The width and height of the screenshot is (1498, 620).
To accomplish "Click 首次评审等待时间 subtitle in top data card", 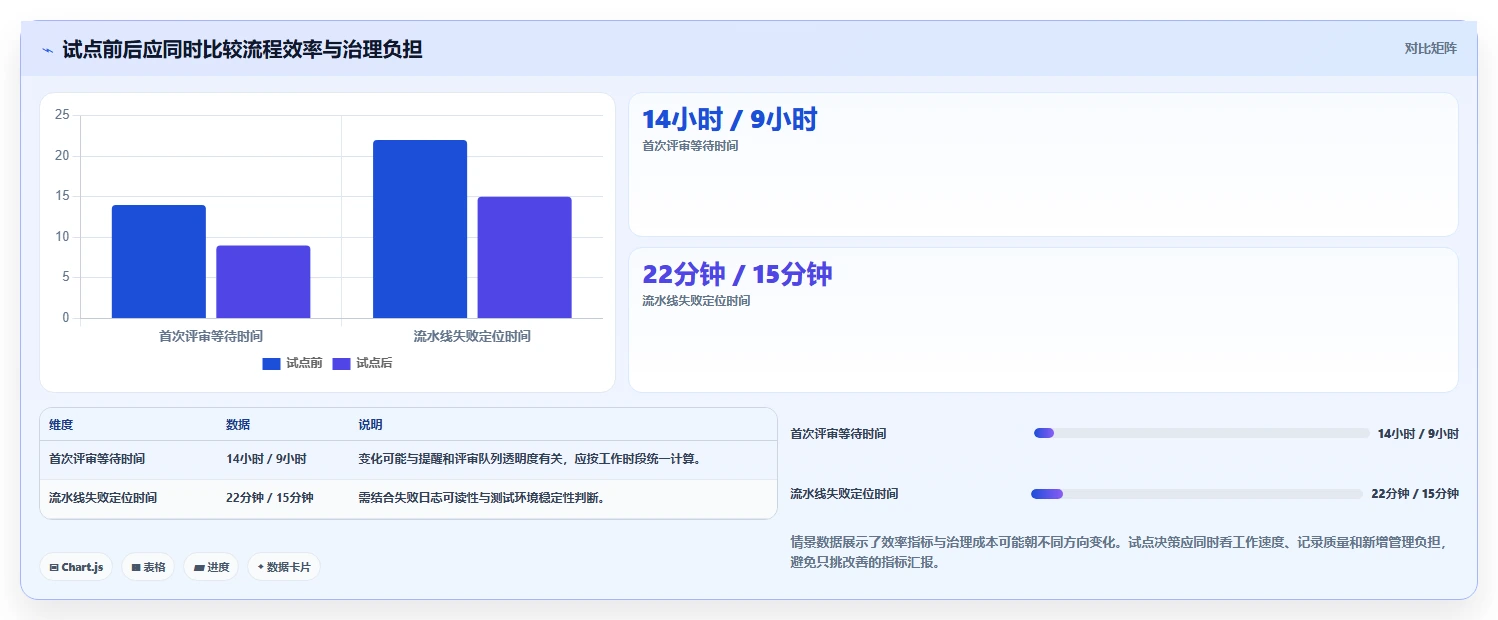I will [690, 146].
